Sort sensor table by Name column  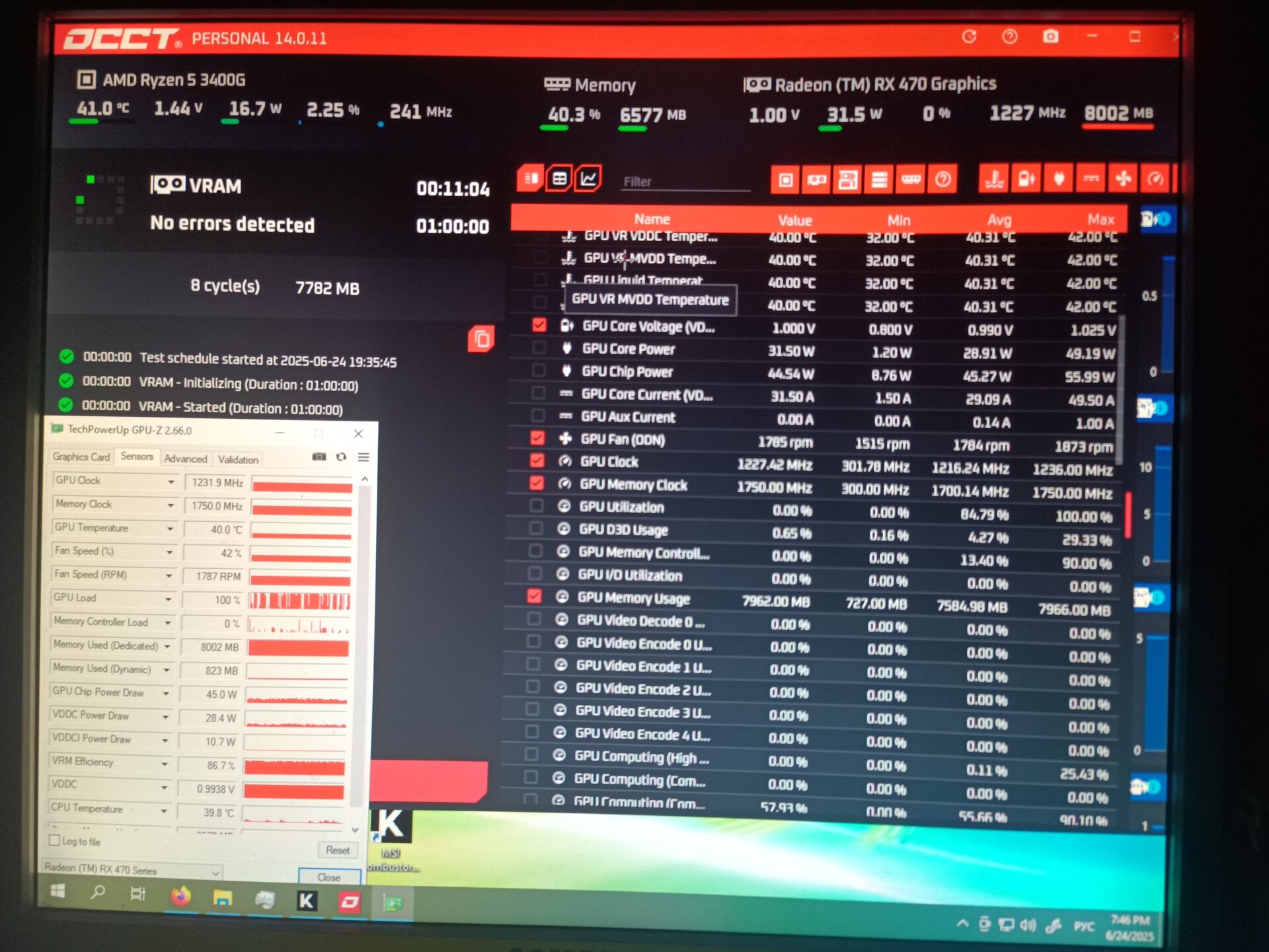[x=652, y=219]
